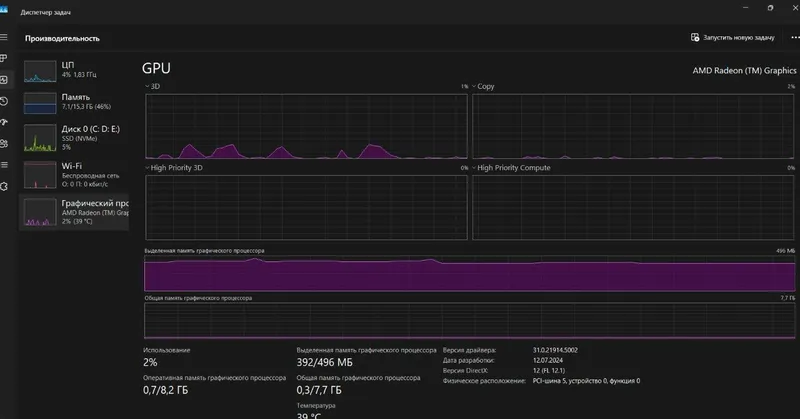Click the dedicated GPU memory usage graph
The width and height of the screenshot is (800, 419).
469,274
